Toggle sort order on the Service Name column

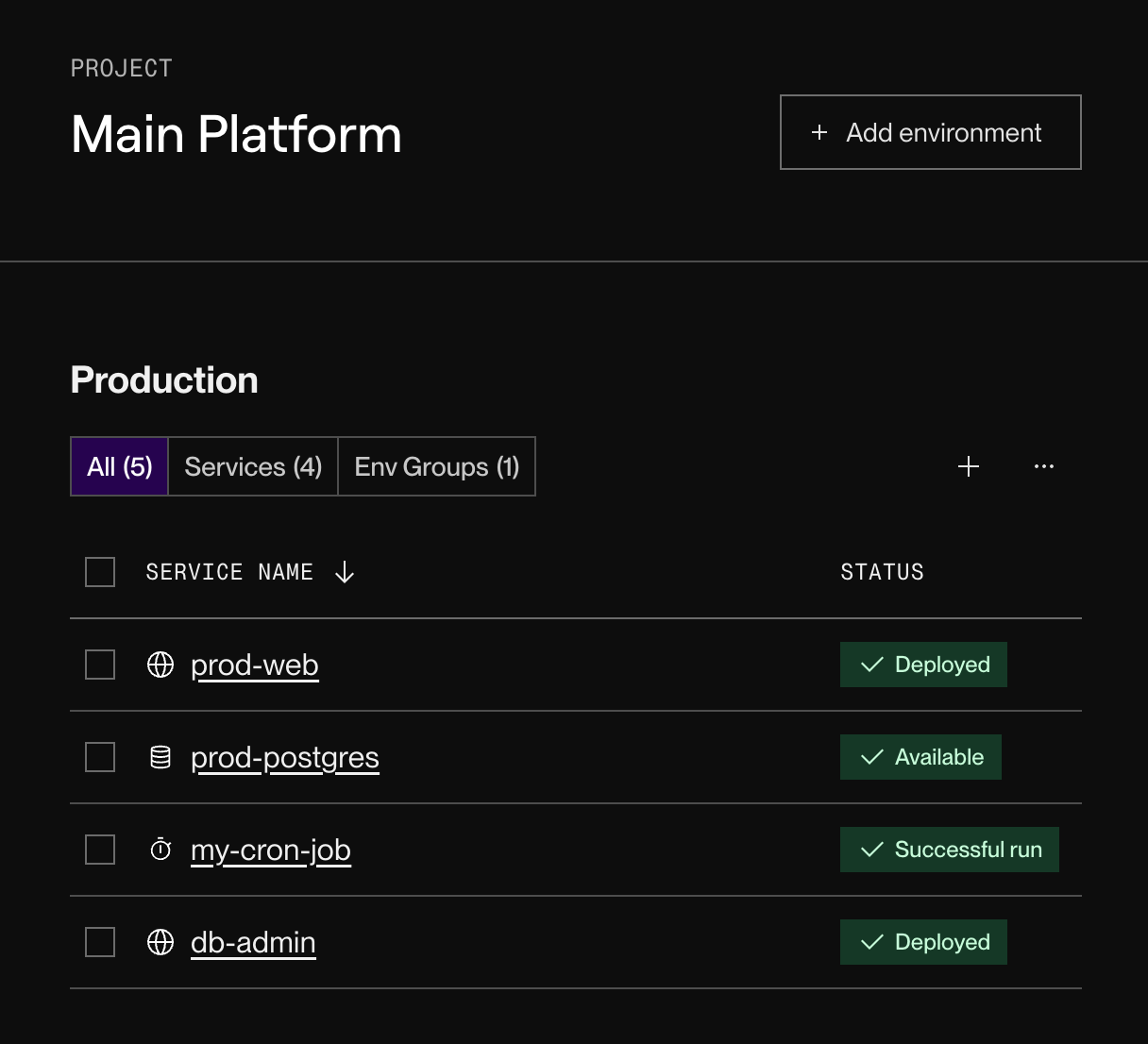345,572
